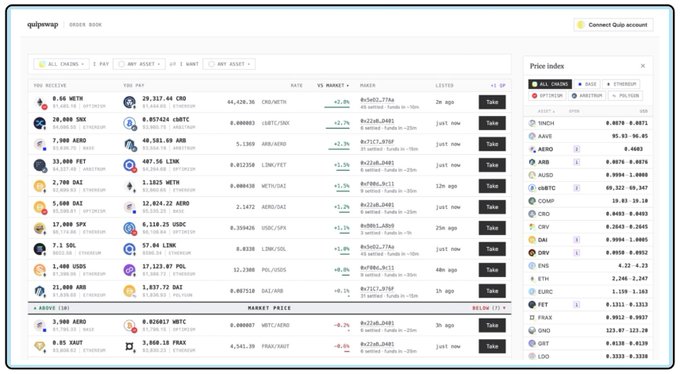
Task: Filter Price index by Polygon chain
Action: [x=625, y=95]
